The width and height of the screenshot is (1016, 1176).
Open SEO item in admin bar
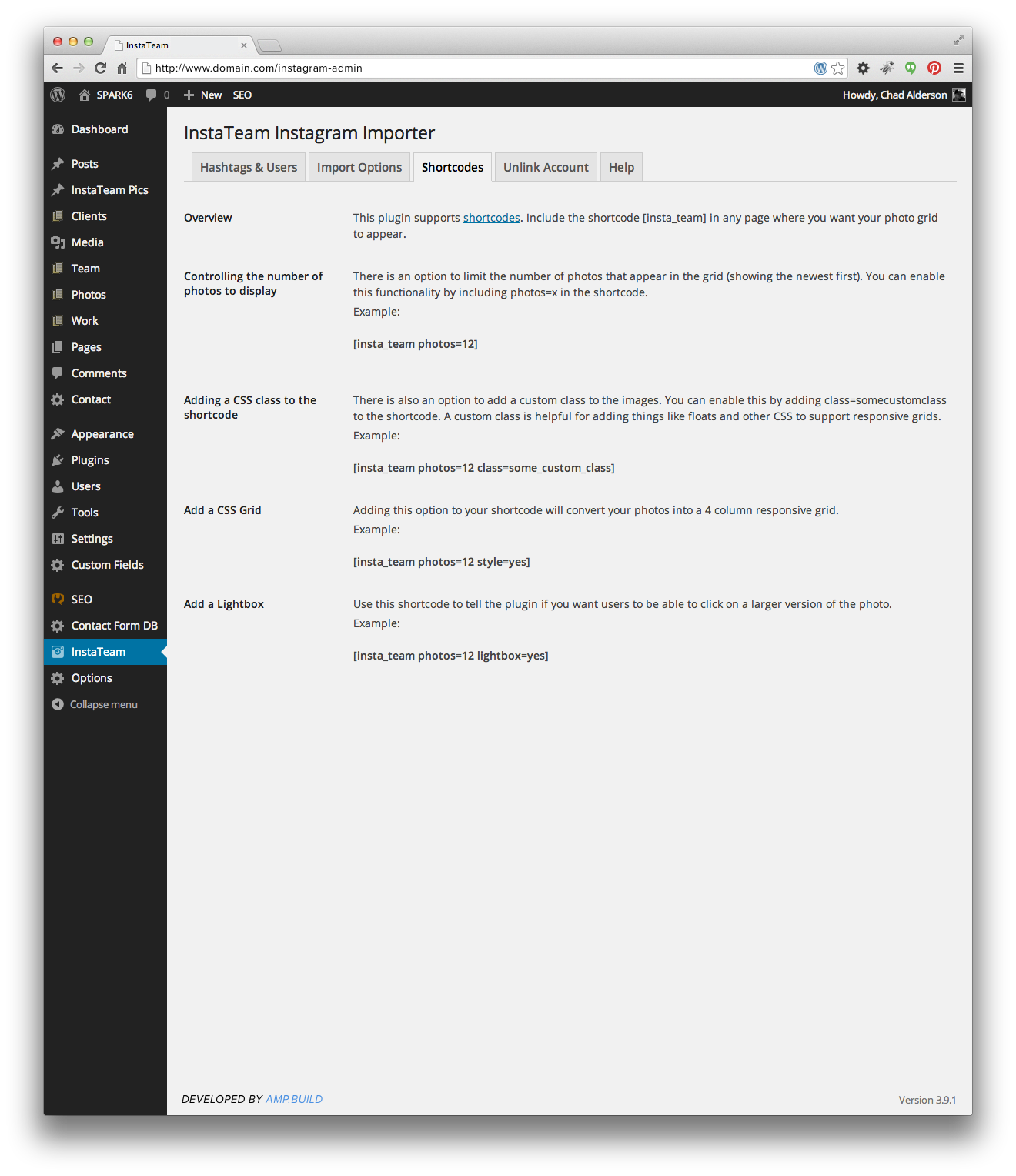242,95
